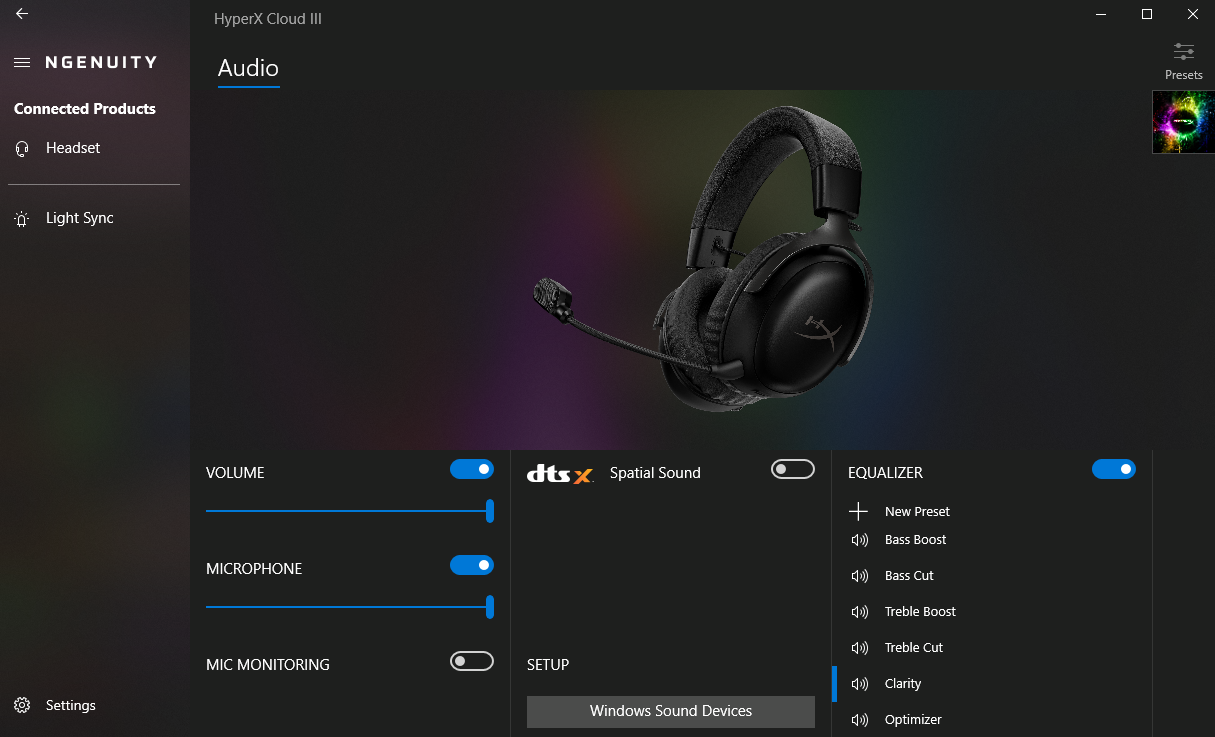Click the Spatial Sound label
The width and height of the screenshot is (1215, 737).
pyautogui.click(x=655, y=473)
